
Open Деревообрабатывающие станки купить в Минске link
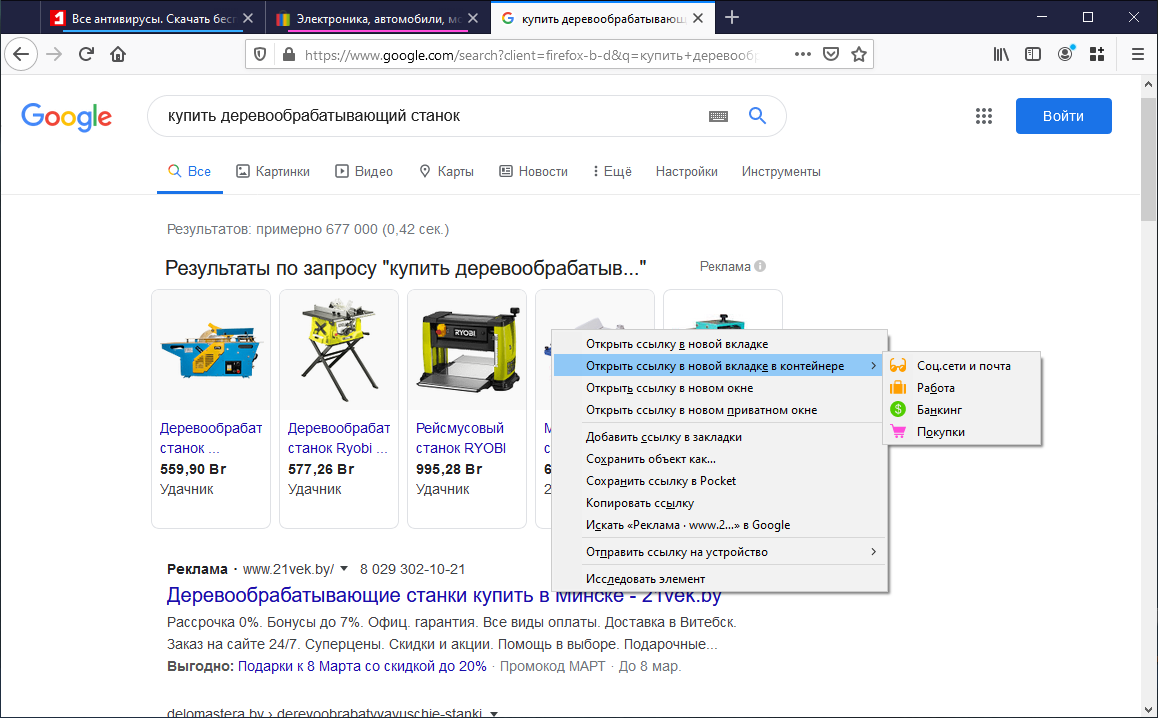click(443, 595)
